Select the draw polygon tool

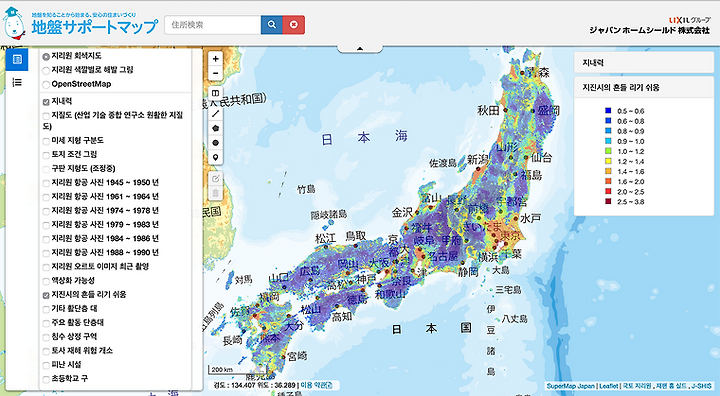click(215, 128)
